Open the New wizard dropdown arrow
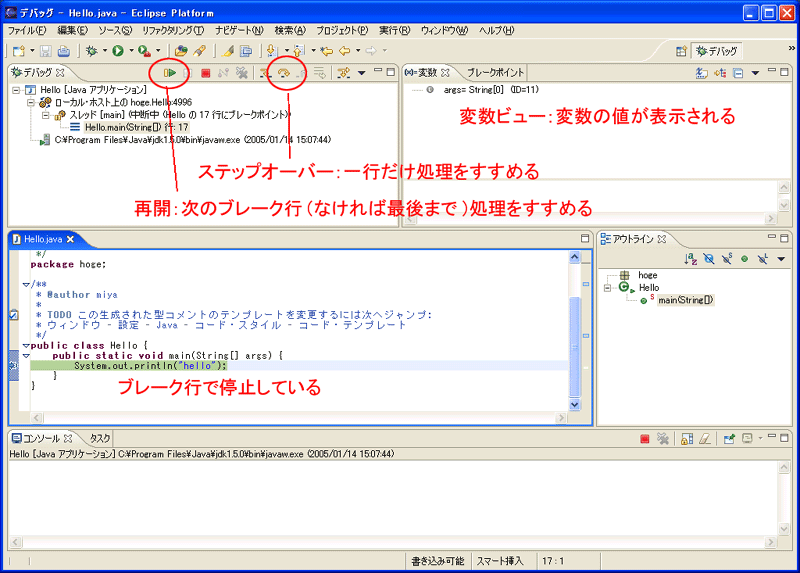800x573 pixels. (x=32, y=51)
